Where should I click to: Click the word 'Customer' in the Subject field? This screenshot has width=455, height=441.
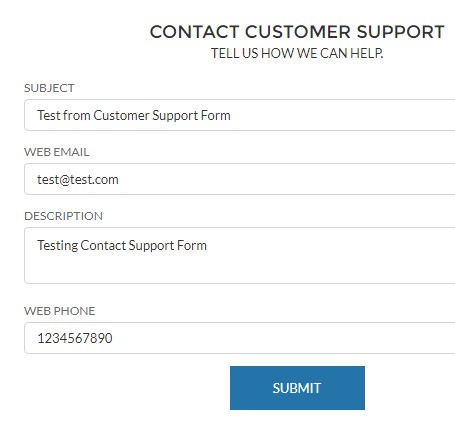pos(122,115)
